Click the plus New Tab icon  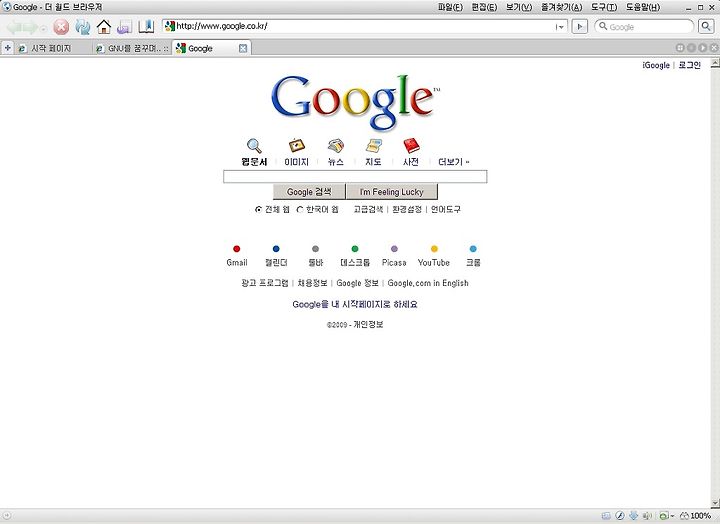pos(7,48)
